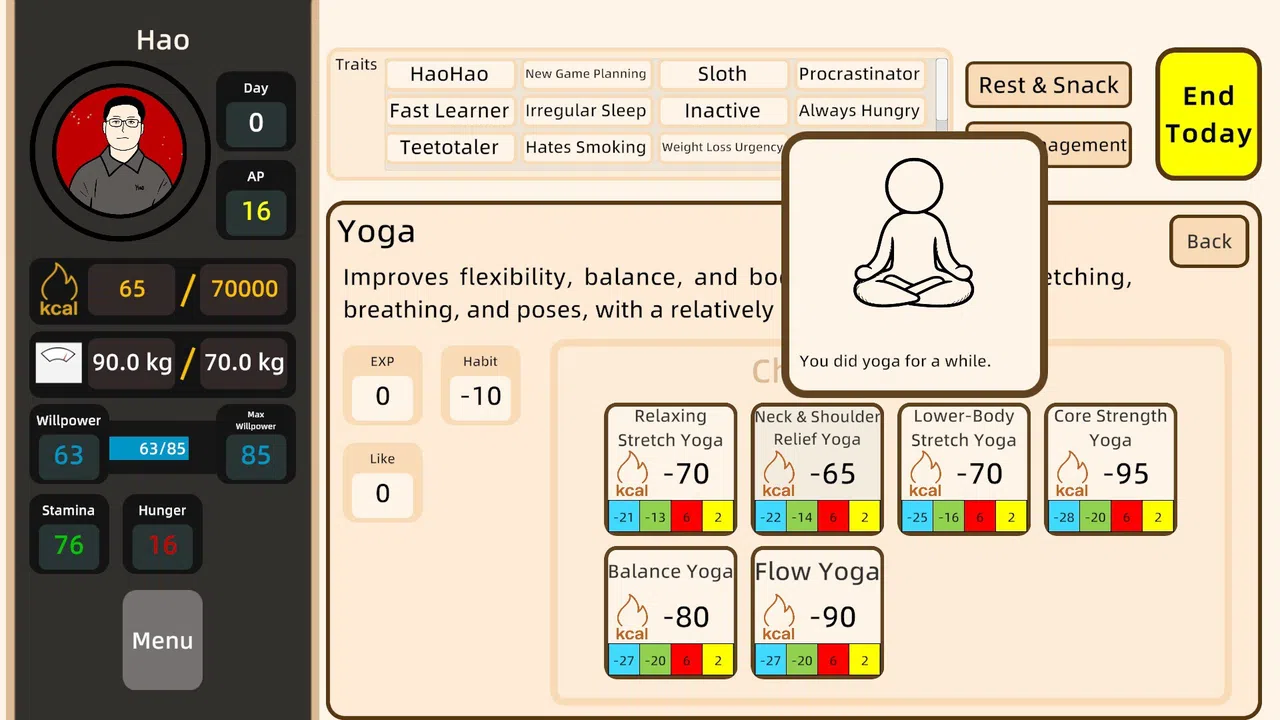Click the EXP value box
This screenshot has height=720, width=1280.
coord(382,397)
